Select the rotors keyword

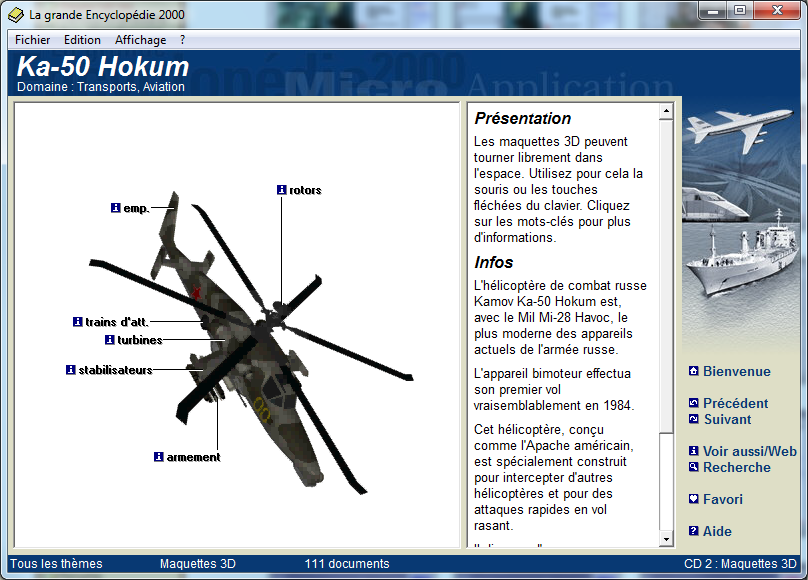[x=305, y=190]
